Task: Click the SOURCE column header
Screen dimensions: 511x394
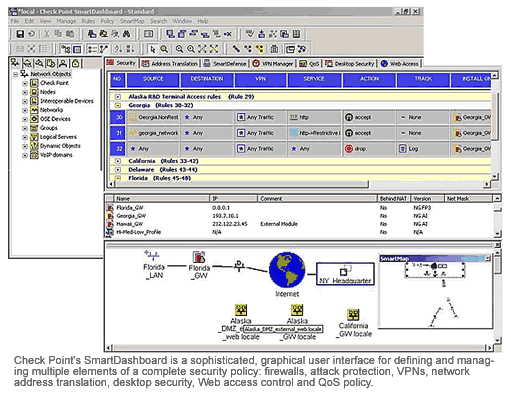Action: [x=153, y=79]
